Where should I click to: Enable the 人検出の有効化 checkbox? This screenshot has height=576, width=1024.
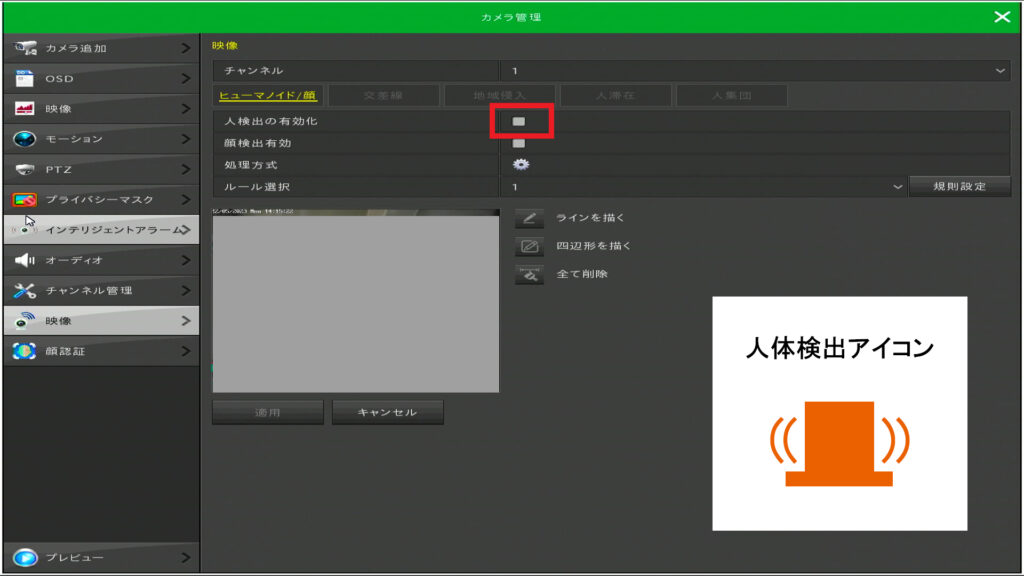click(519, 121)
